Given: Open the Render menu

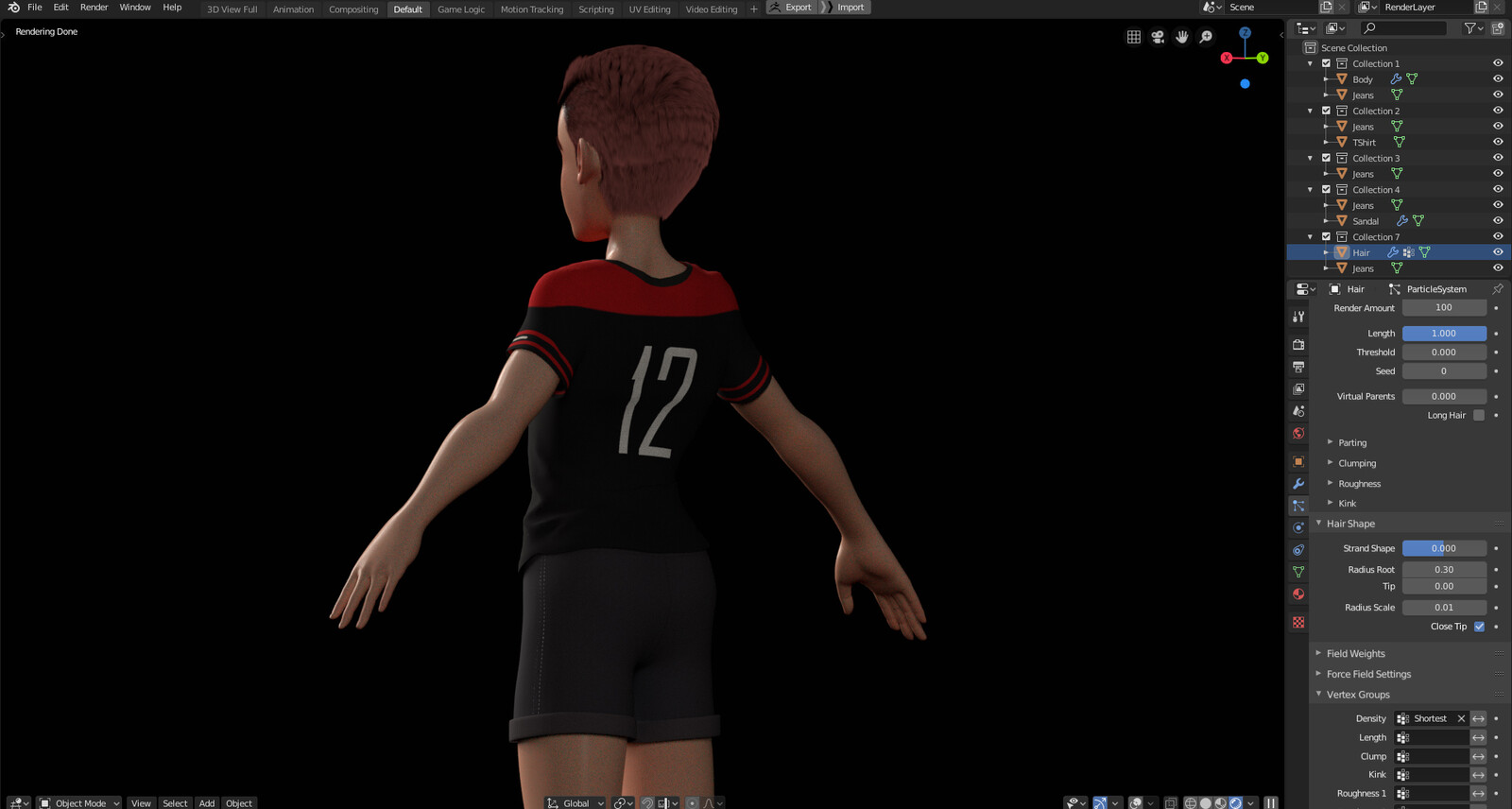Looking at the screenshot, I should pyautogui.click(x=94, y=8).
